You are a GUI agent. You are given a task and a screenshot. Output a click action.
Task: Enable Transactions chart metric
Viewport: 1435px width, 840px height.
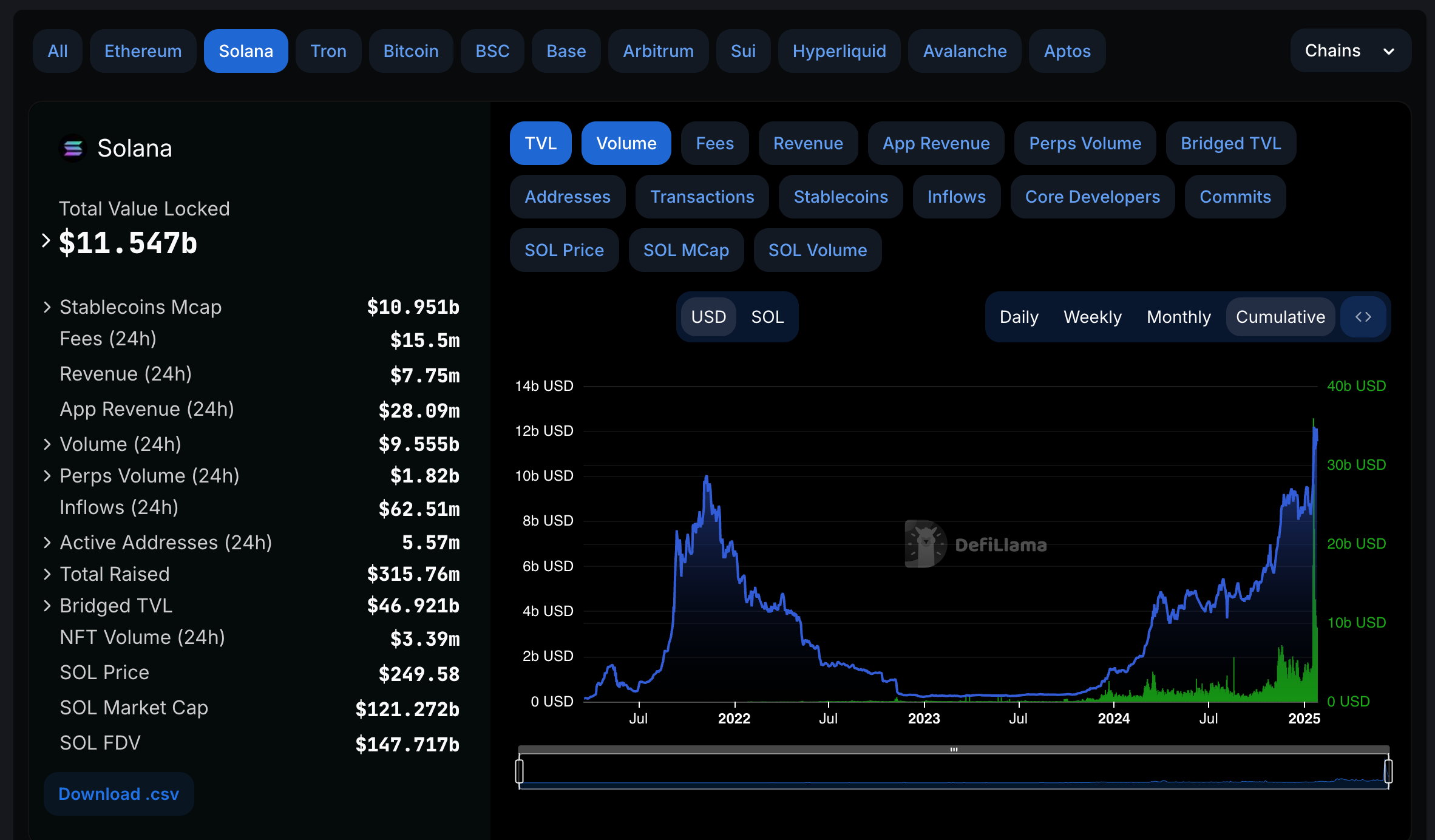(x=702, y=197)
